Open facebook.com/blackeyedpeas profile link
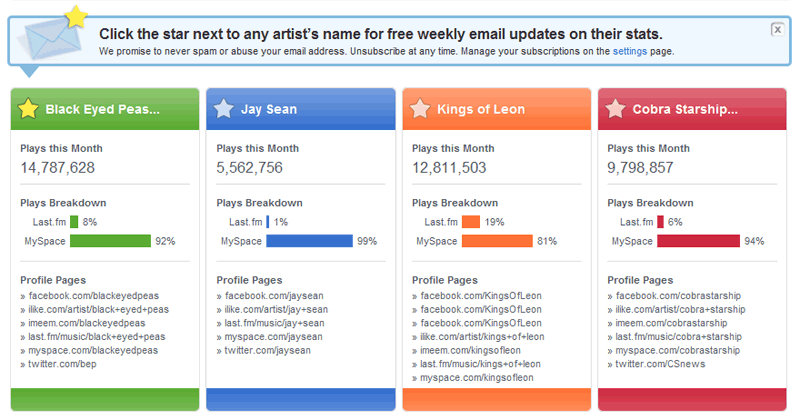 94,295
